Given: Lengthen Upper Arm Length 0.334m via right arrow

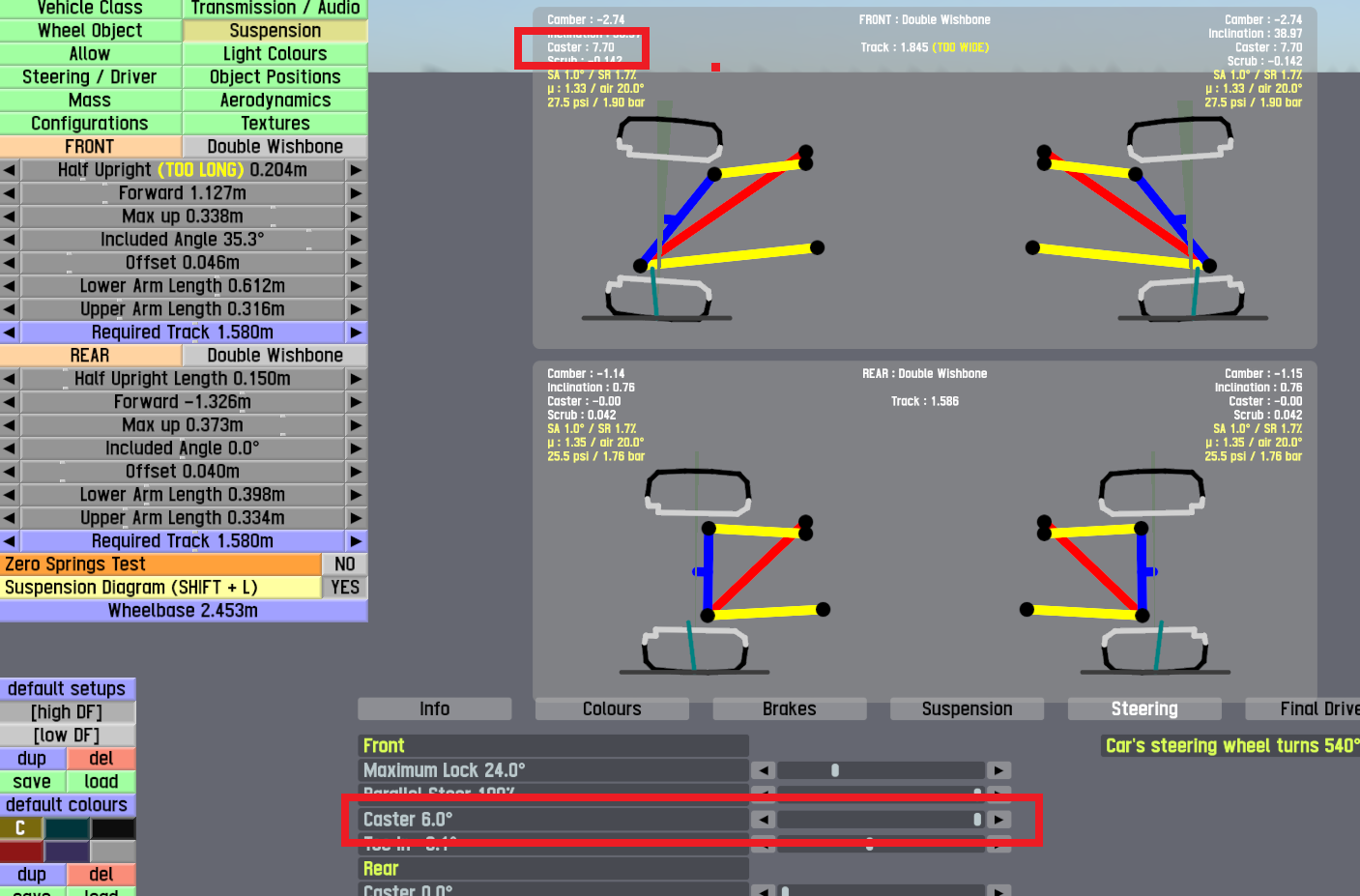Looking at the screenshot, I should coord(357,518).
